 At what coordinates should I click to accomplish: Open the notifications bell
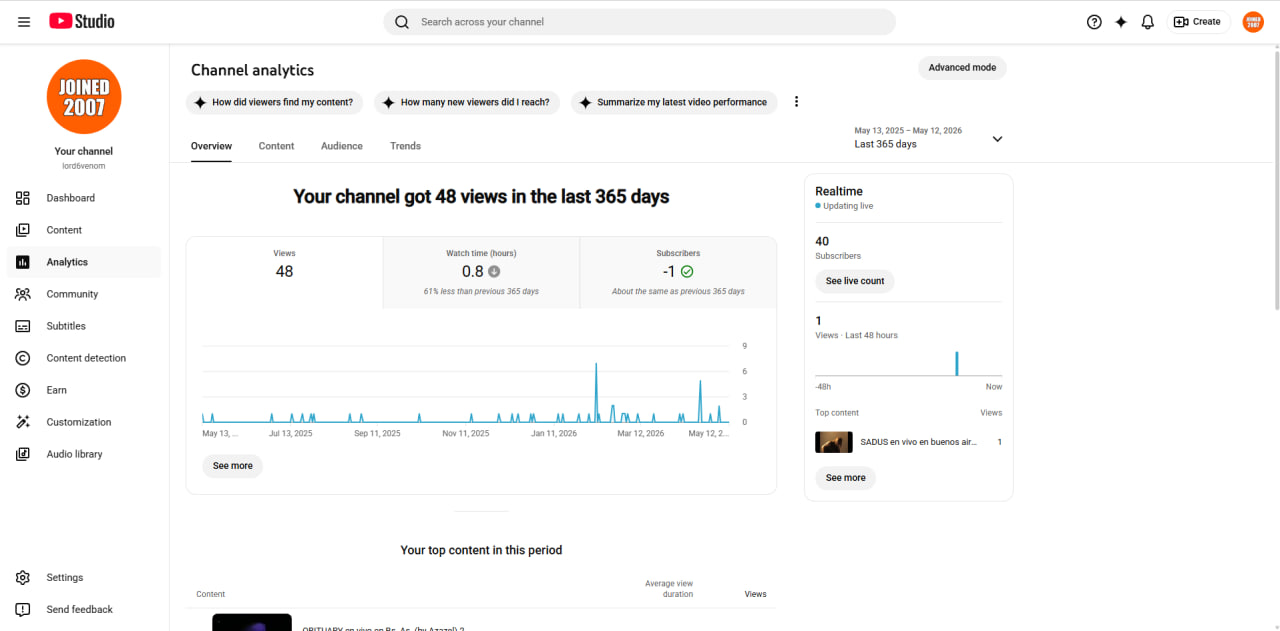click(x=1148, y=22)
